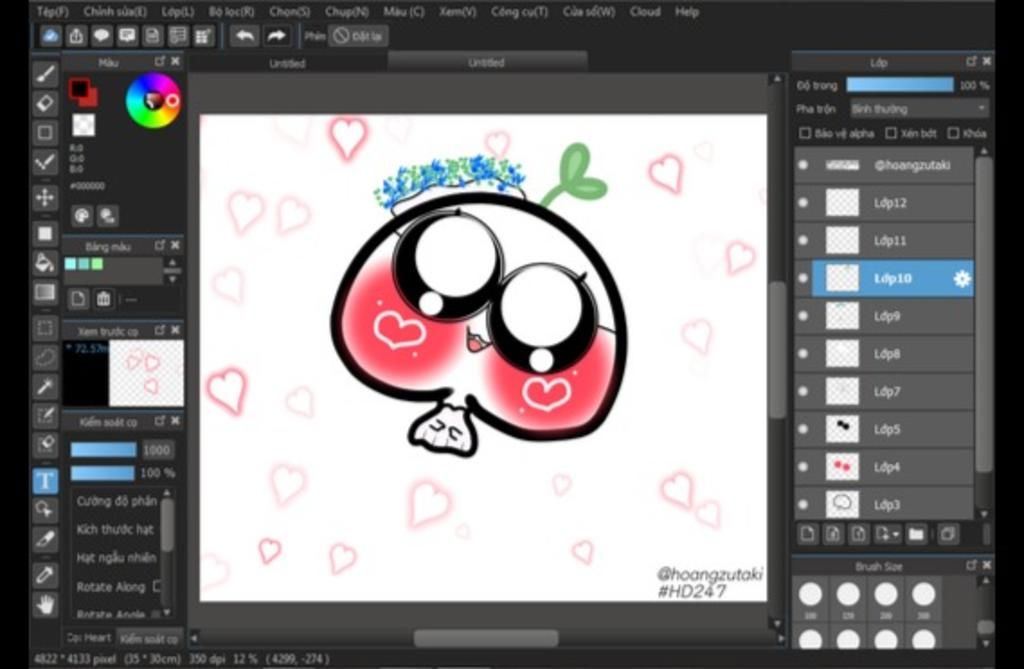Click the brush size slider showing 1000

click(103, 449)
